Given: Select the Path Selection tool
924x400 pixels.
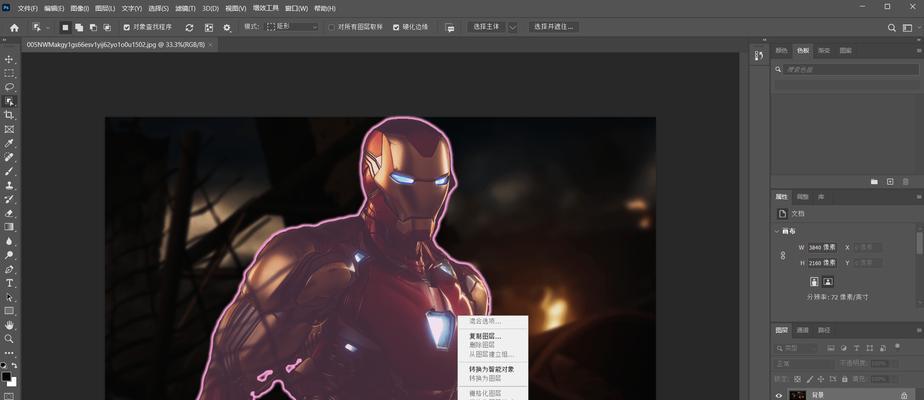Looking at the screenshot, I should coord(9,297).
